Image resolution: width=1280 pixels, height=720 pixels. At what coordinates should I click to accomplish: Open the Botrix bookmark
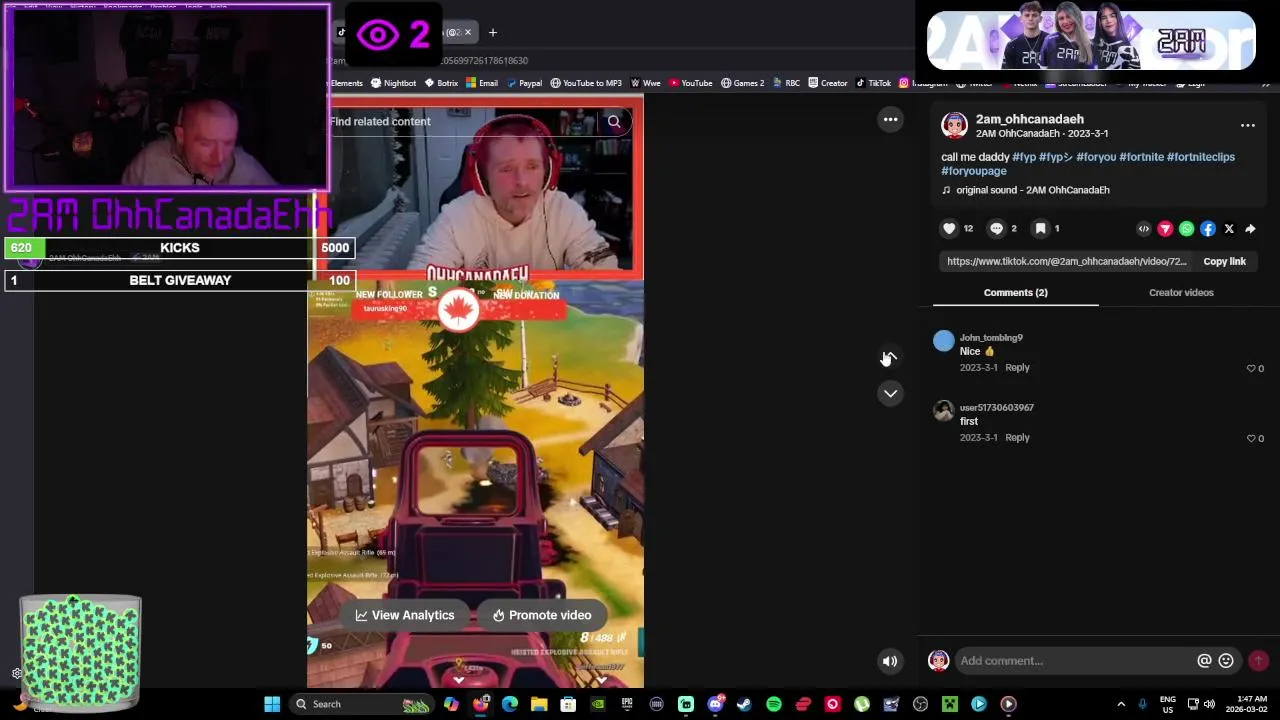point(440,83)
